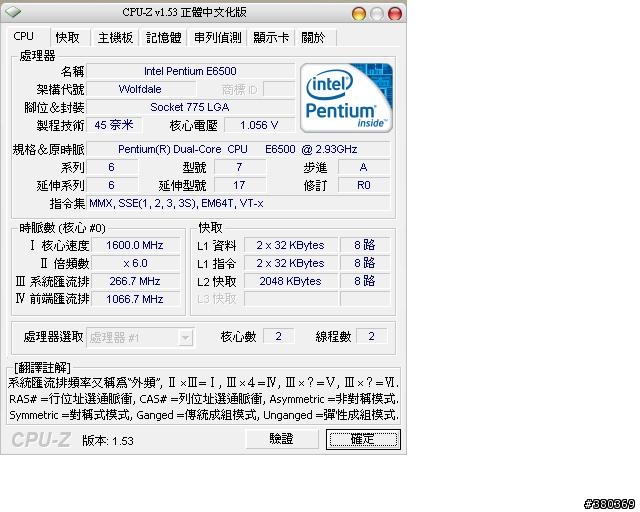Click the L1 資料 8 路 value

pos(365,245)
